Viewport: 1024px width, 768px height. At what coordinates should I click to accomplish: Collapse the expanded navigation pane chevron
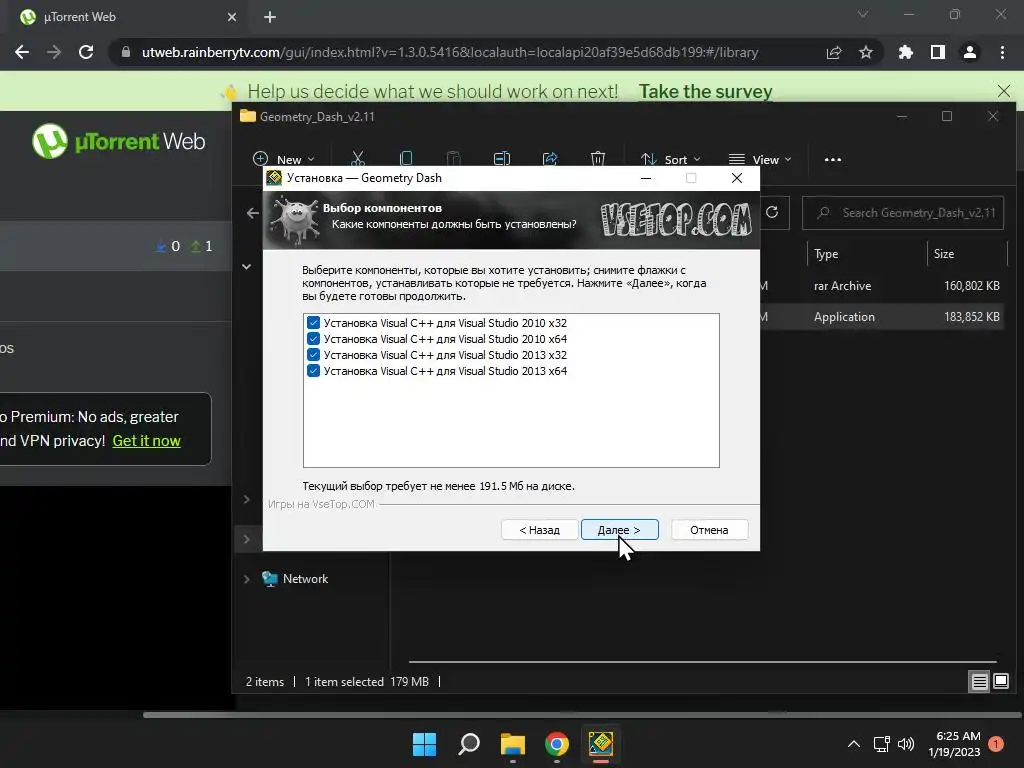[246, 266]
